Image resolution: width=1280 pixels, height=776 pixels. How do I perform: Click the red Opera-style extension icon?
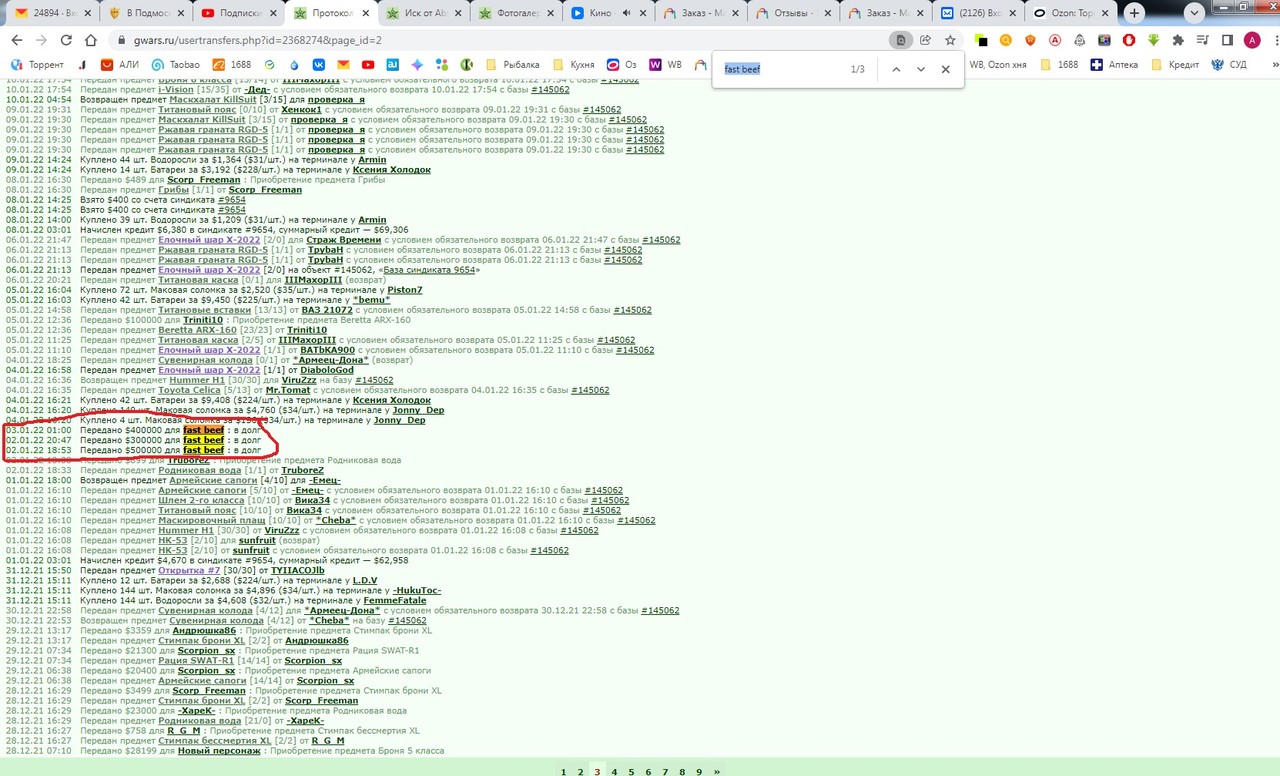tap(1129, 40)
